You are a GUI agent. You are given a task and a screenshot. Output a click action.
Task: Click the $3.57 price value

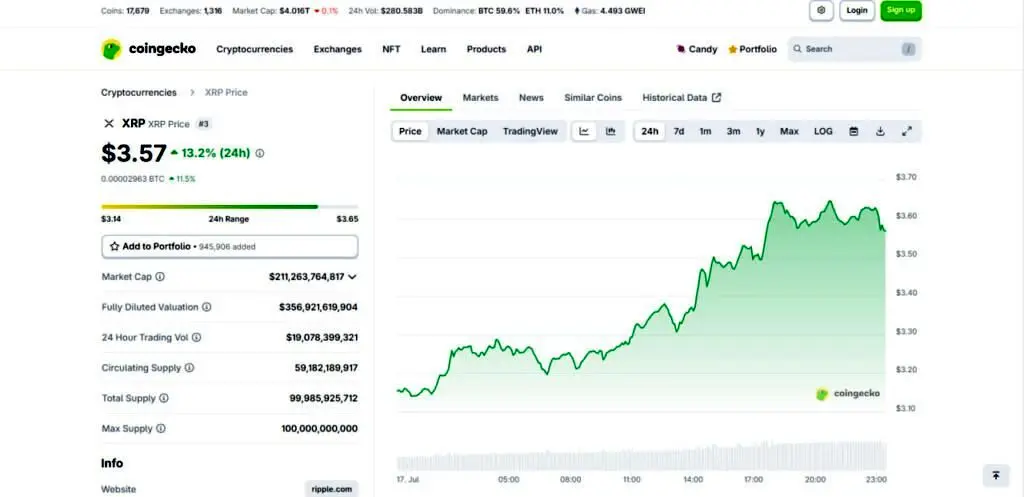point(134,153)
